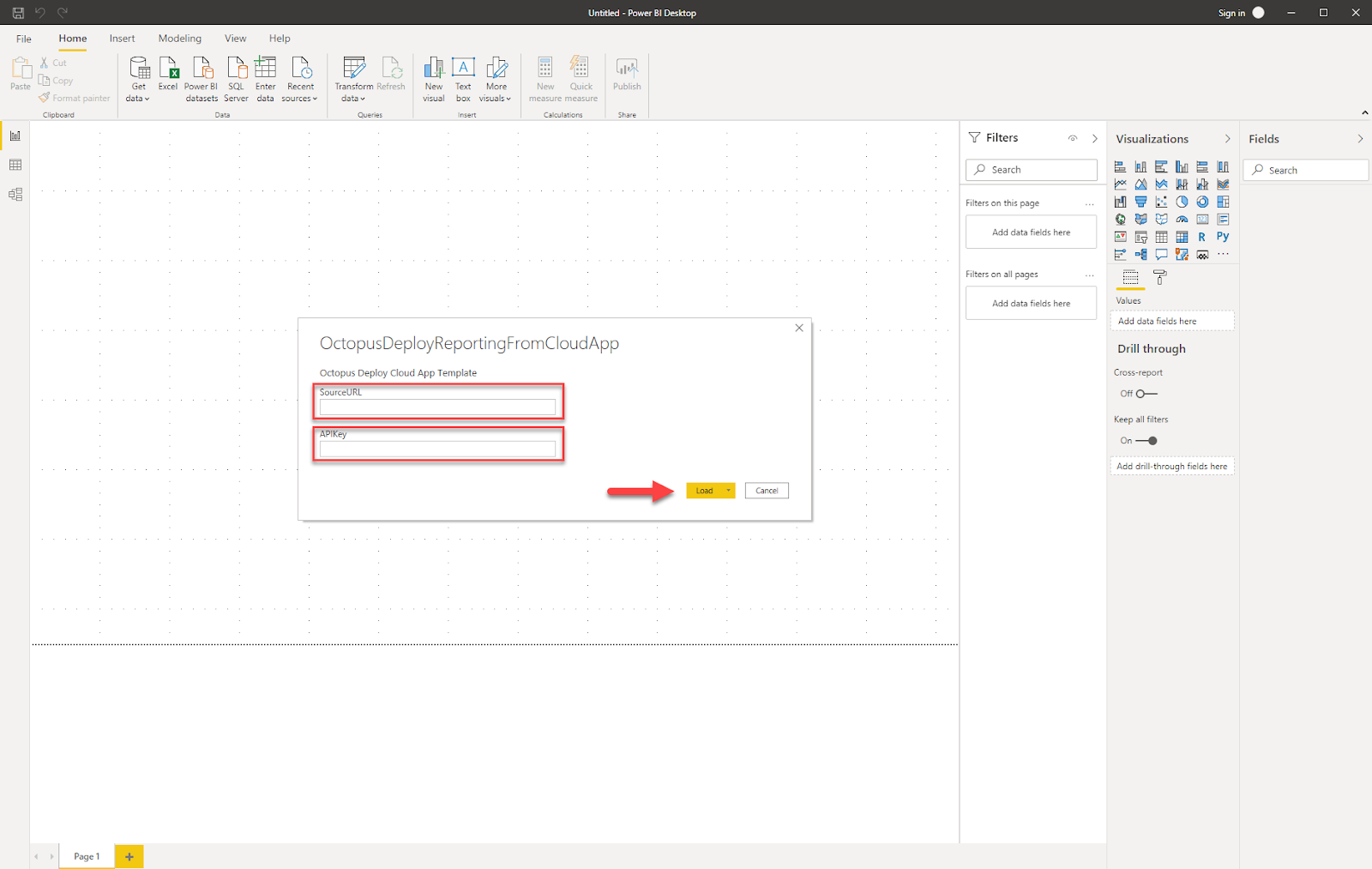The width and height of the screenshot is (1372, 869).
Task: Click the Fields pane Search box
Action: pyautogui.click(x=1306, y=170)
